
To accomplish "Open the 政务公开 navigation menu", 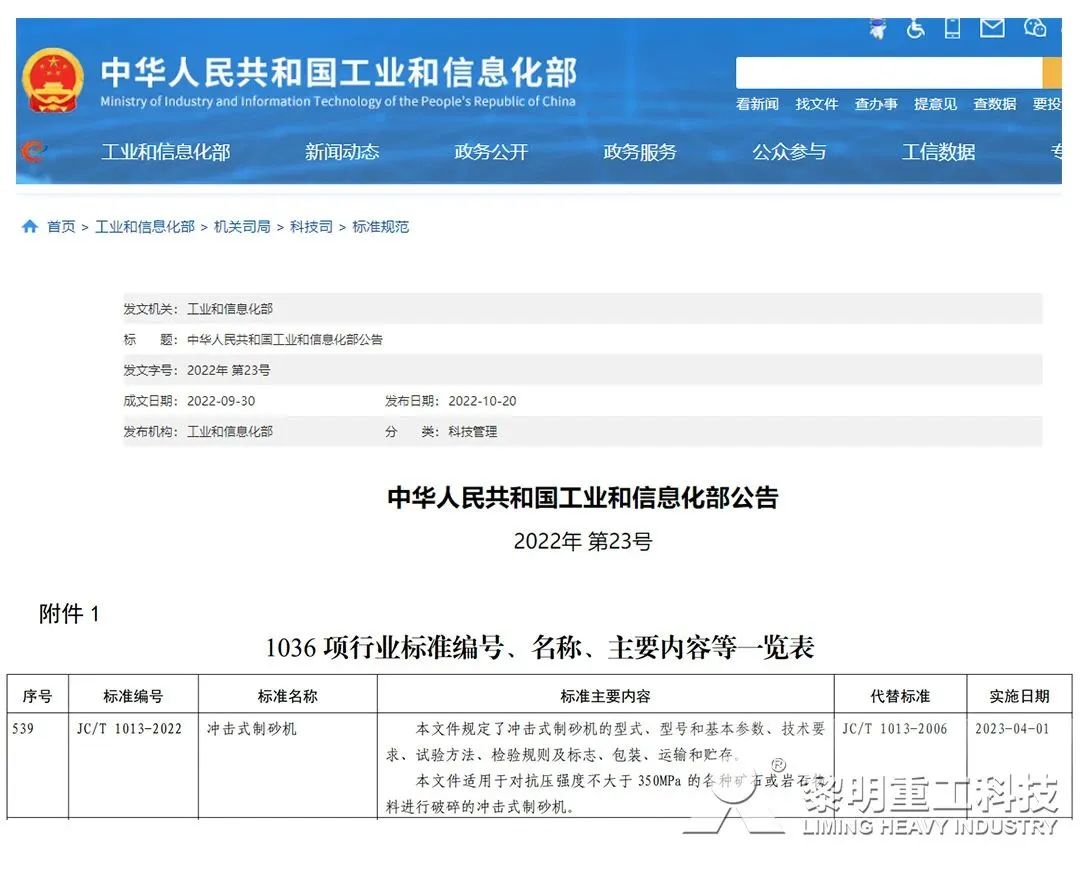I will (491, 152).
